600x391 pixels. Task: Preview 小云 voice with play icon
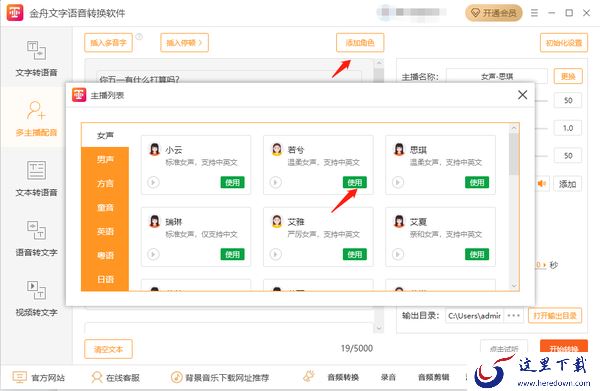[153, 182]
